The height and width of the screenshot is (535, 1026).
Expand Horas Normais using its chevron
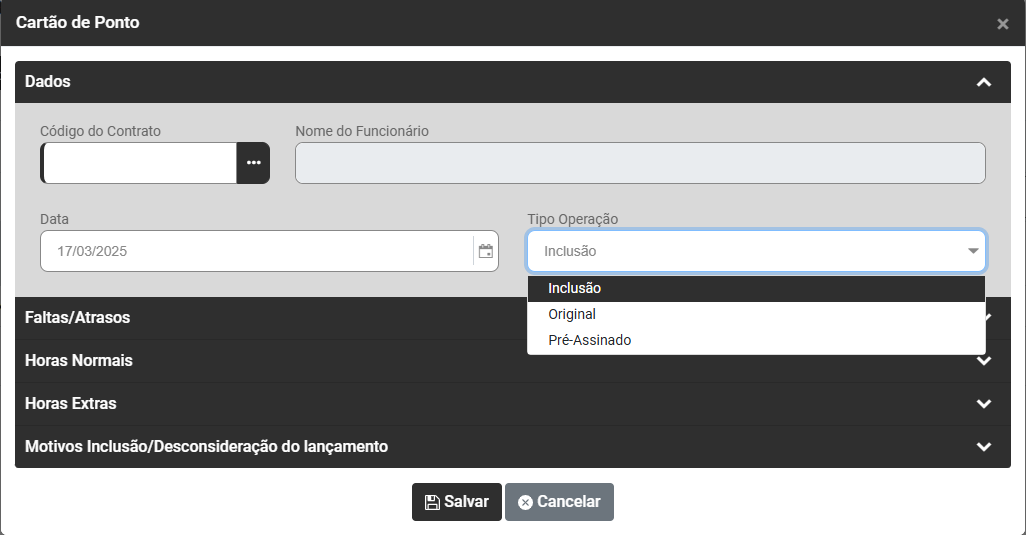point(984,361)
